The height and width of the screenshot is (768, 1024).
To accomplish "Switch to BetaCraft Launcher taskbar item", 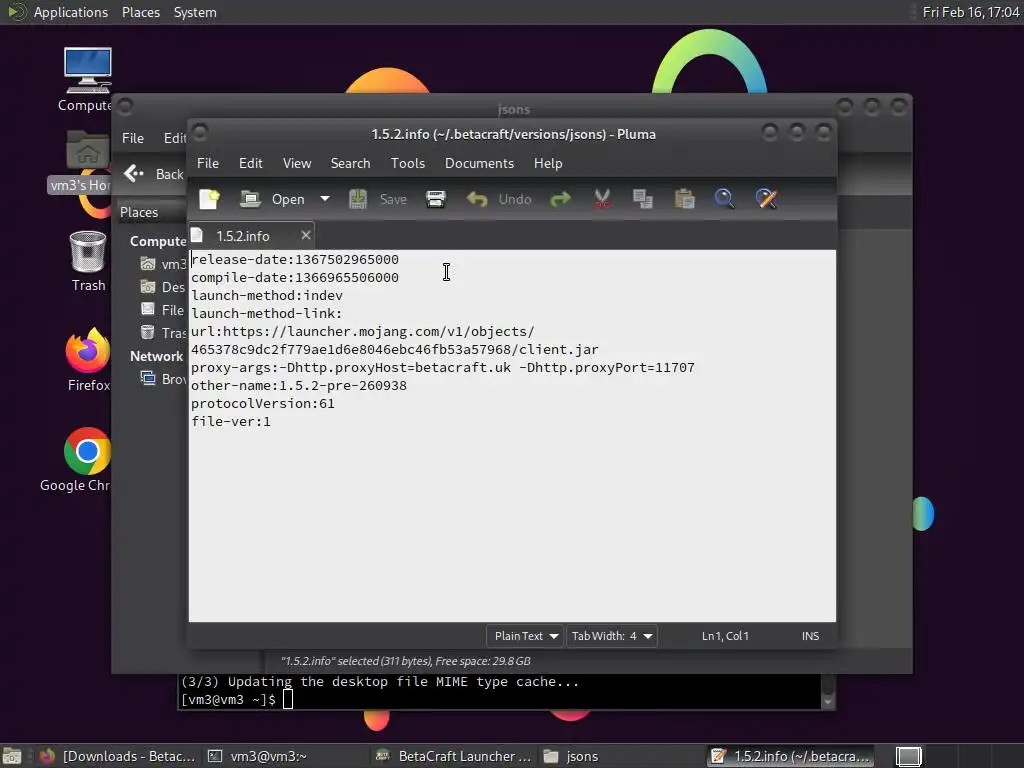I will coord(455,756).
